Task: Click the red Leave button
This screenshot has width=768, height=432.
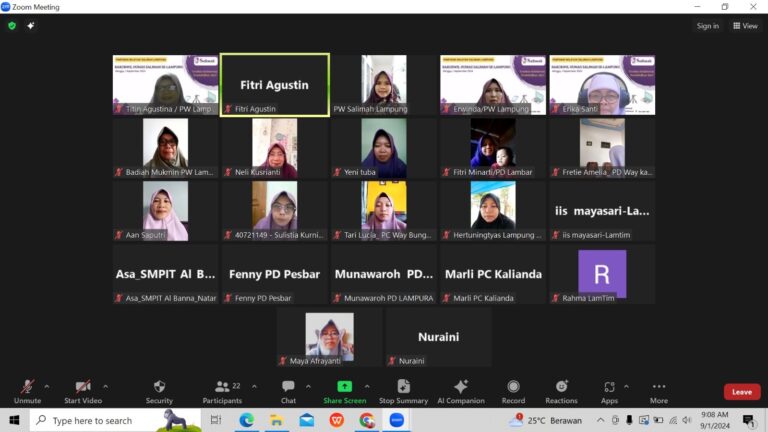Action: tap(742, 392)
